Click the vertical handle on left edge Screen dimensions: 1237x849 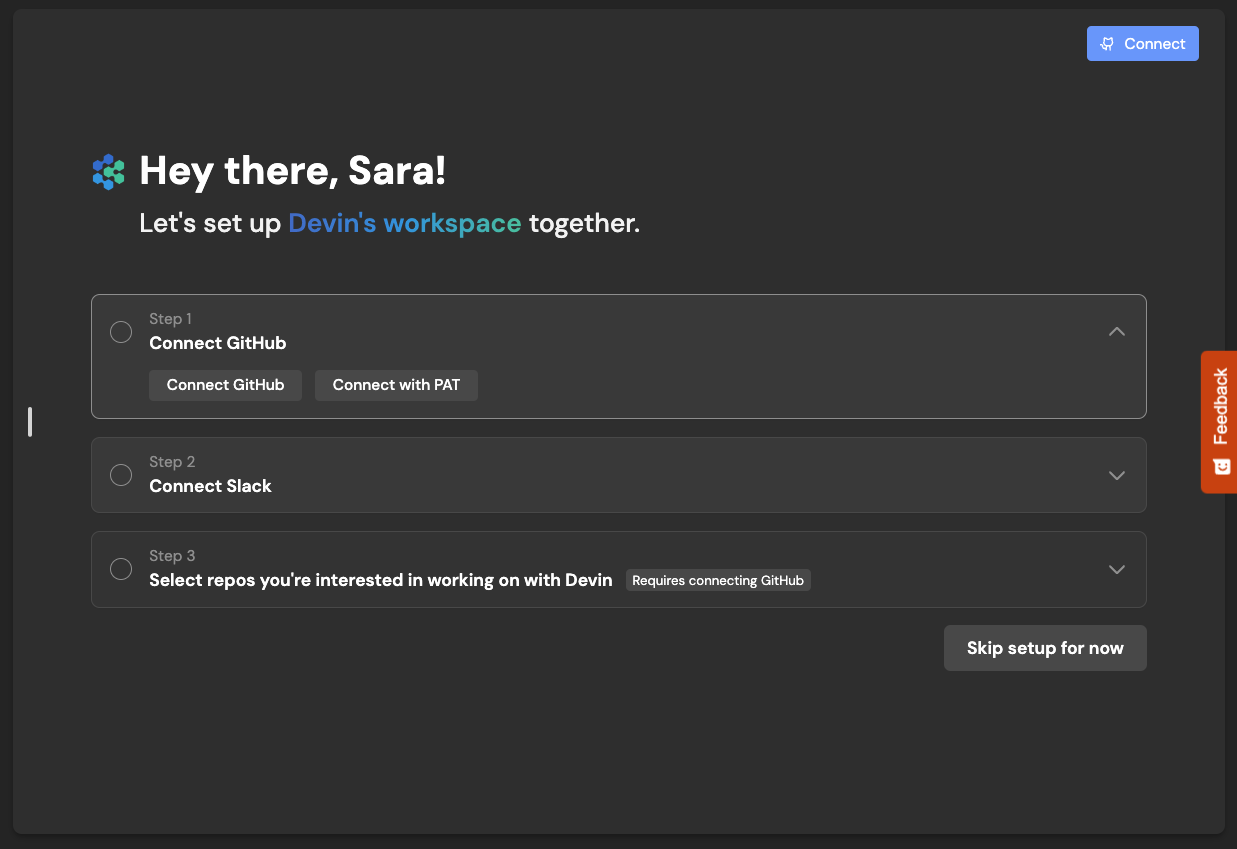[x=30, y=422]
